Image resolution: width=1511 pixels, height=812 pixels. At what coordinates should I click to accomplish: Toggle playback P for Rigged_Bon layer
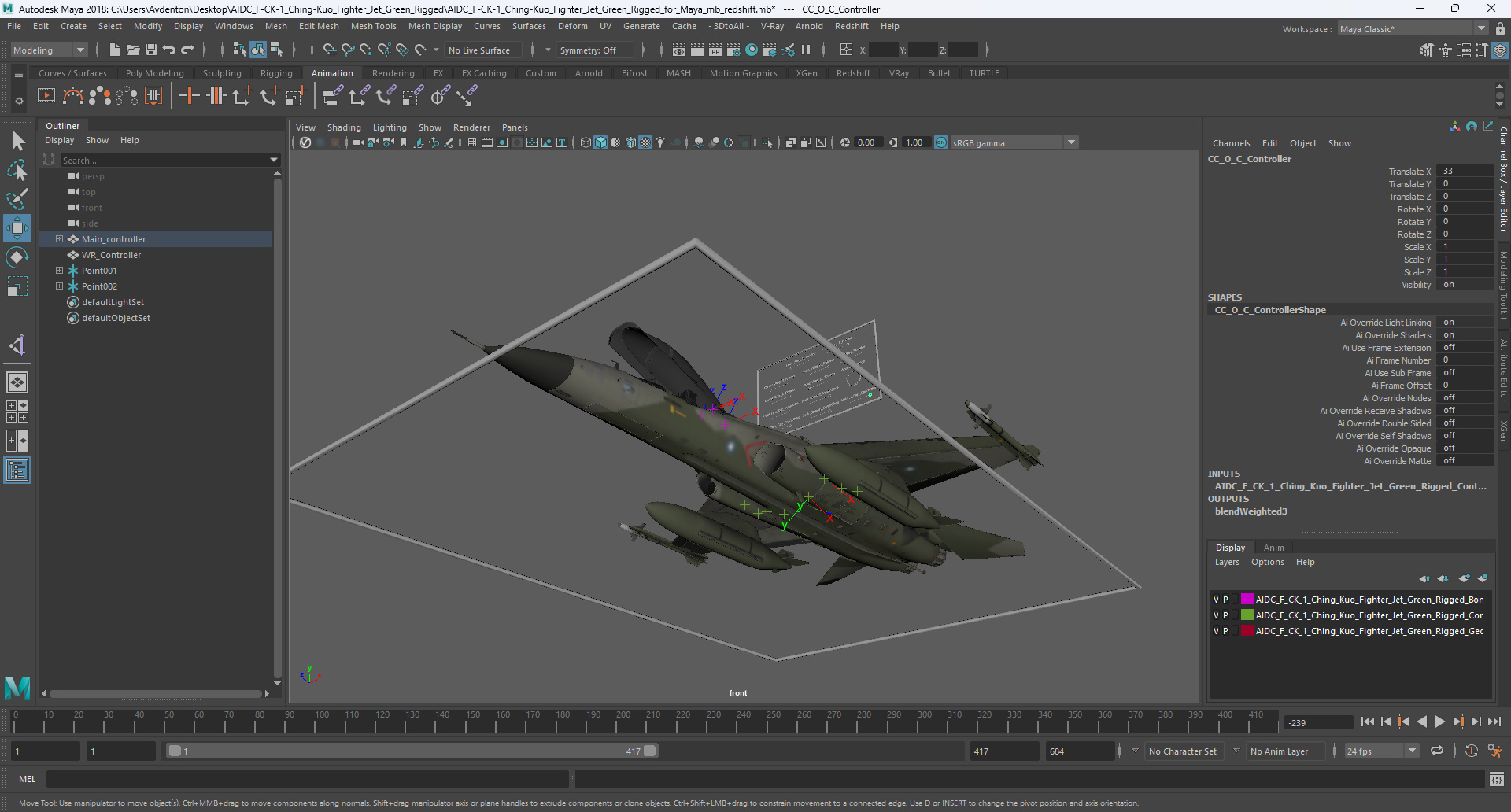[x=1225, y=600]
